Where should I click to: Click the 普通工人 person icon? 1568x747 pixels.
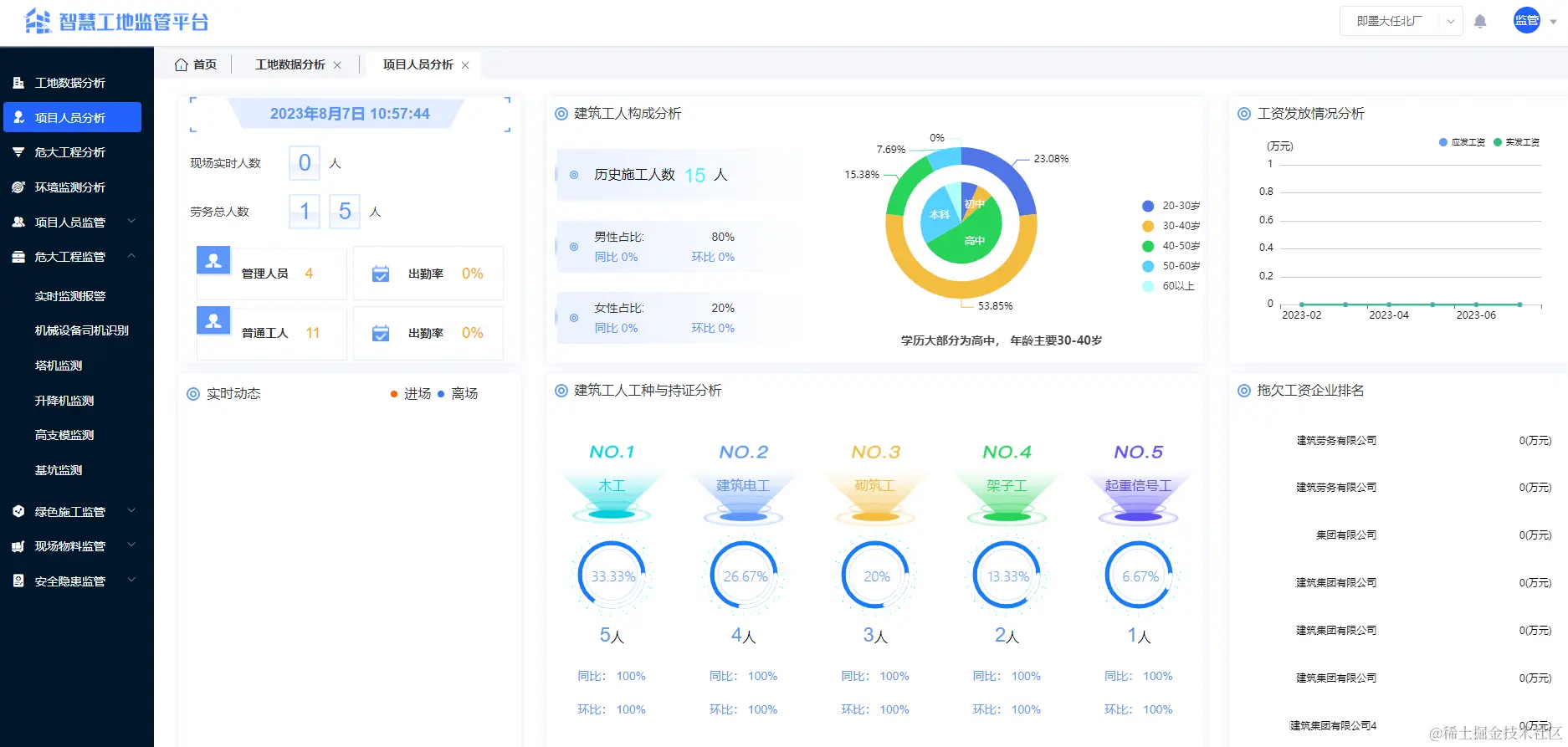click(x=213, y=320)
